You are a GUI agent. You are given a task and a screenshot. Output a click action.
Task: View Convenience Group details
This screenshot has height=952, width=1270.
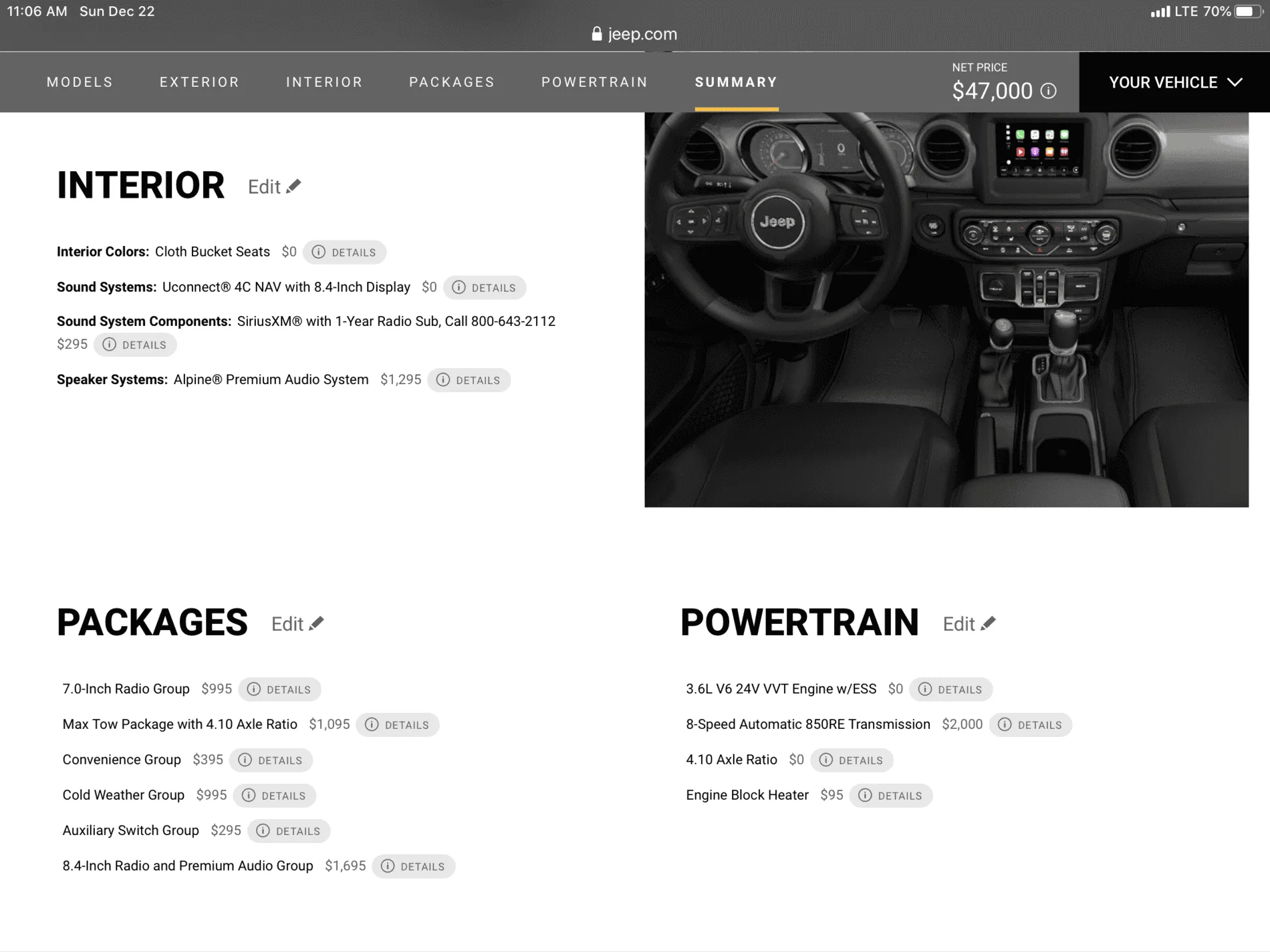pyautogui.click(x=271, y=760)
